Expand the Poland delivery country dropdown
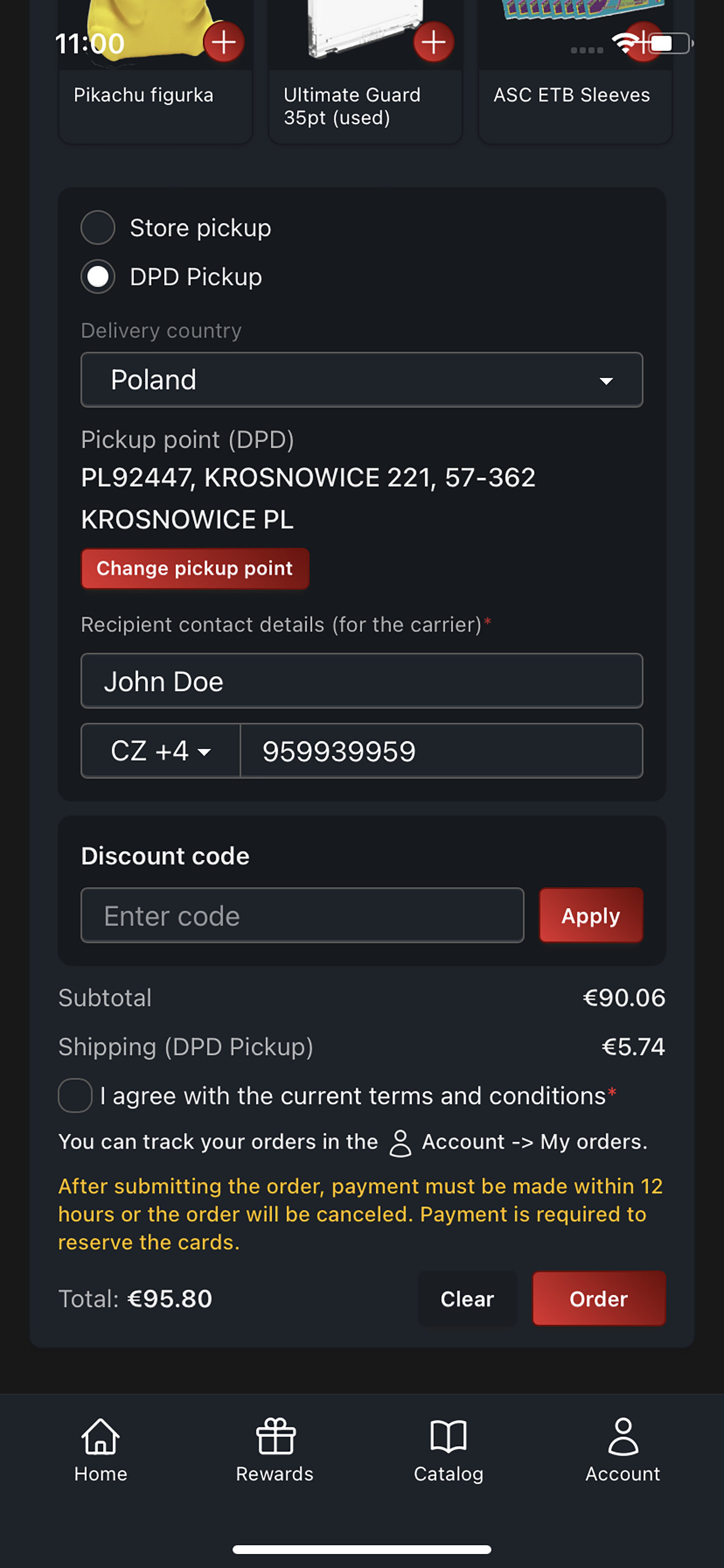This screenshot has width=724, height=1568. point(362,380)
